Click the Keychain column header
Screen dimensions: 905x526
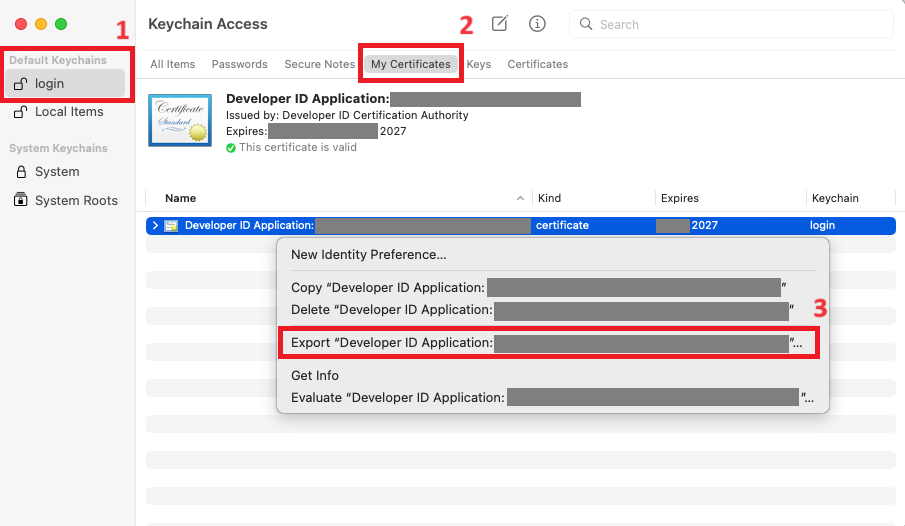[x=851, y=198]
